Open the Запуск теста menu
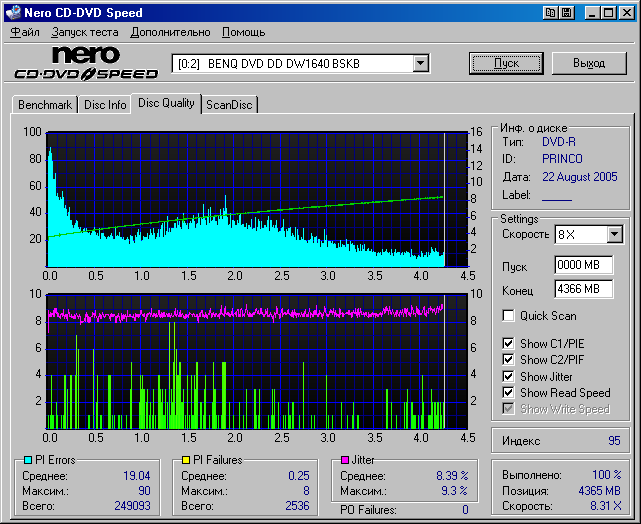This screenshot has width=641, height=524. point(85,32)
